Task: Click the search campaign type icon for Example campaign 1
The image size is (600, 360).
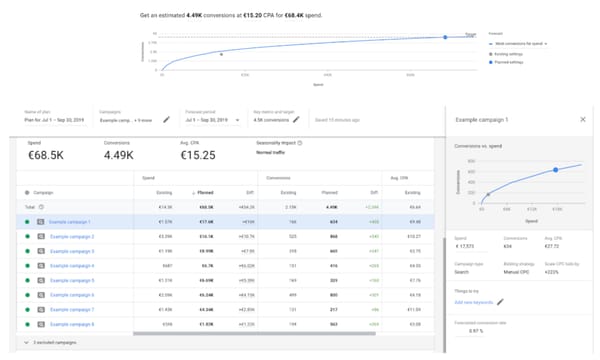Action: coord(41,222)
